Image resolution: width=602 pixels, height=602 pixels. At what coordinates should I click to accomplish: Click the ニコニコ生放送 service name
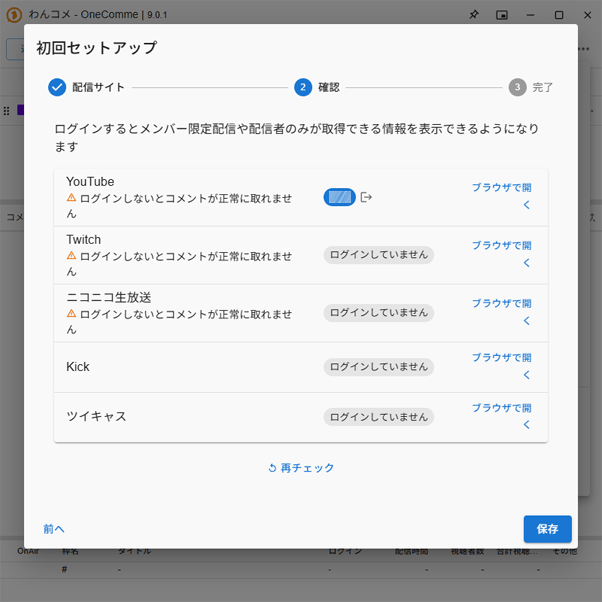click(109, 297)
